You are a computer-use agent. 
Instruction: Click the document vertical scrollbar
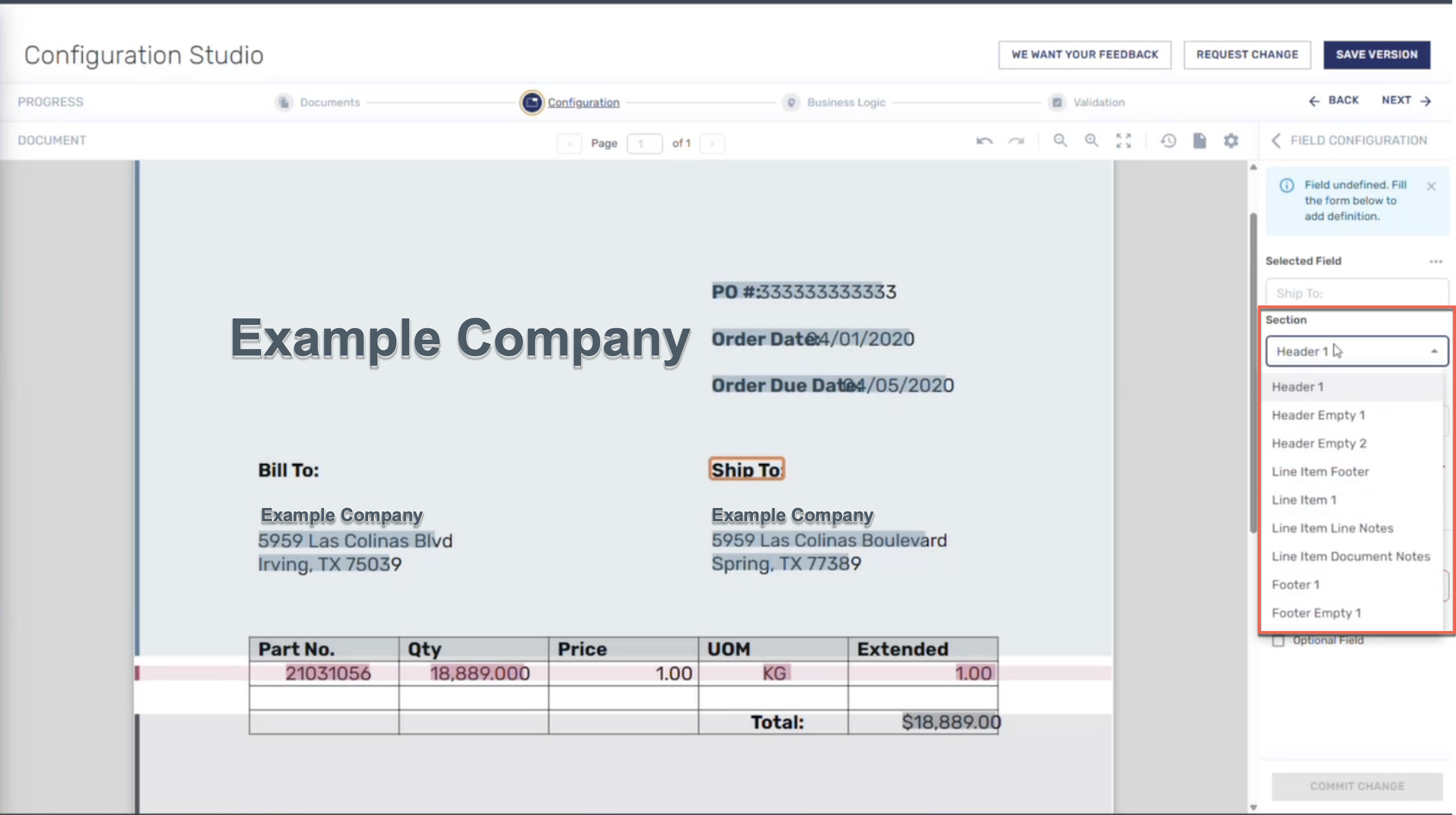click(x=1253, y=373)
